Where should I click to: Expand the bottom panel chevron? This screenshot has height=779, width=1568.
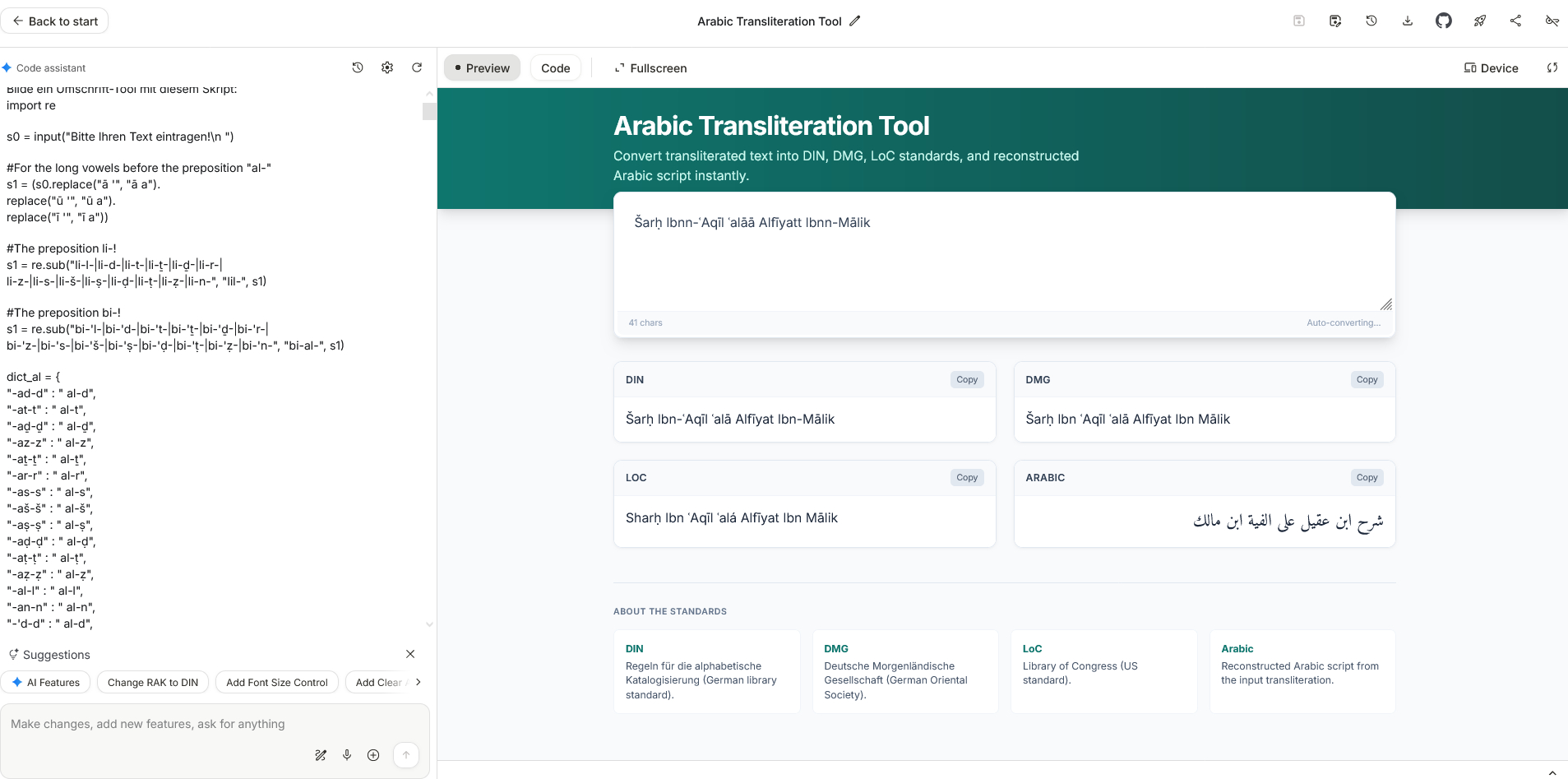point(1552,772)
